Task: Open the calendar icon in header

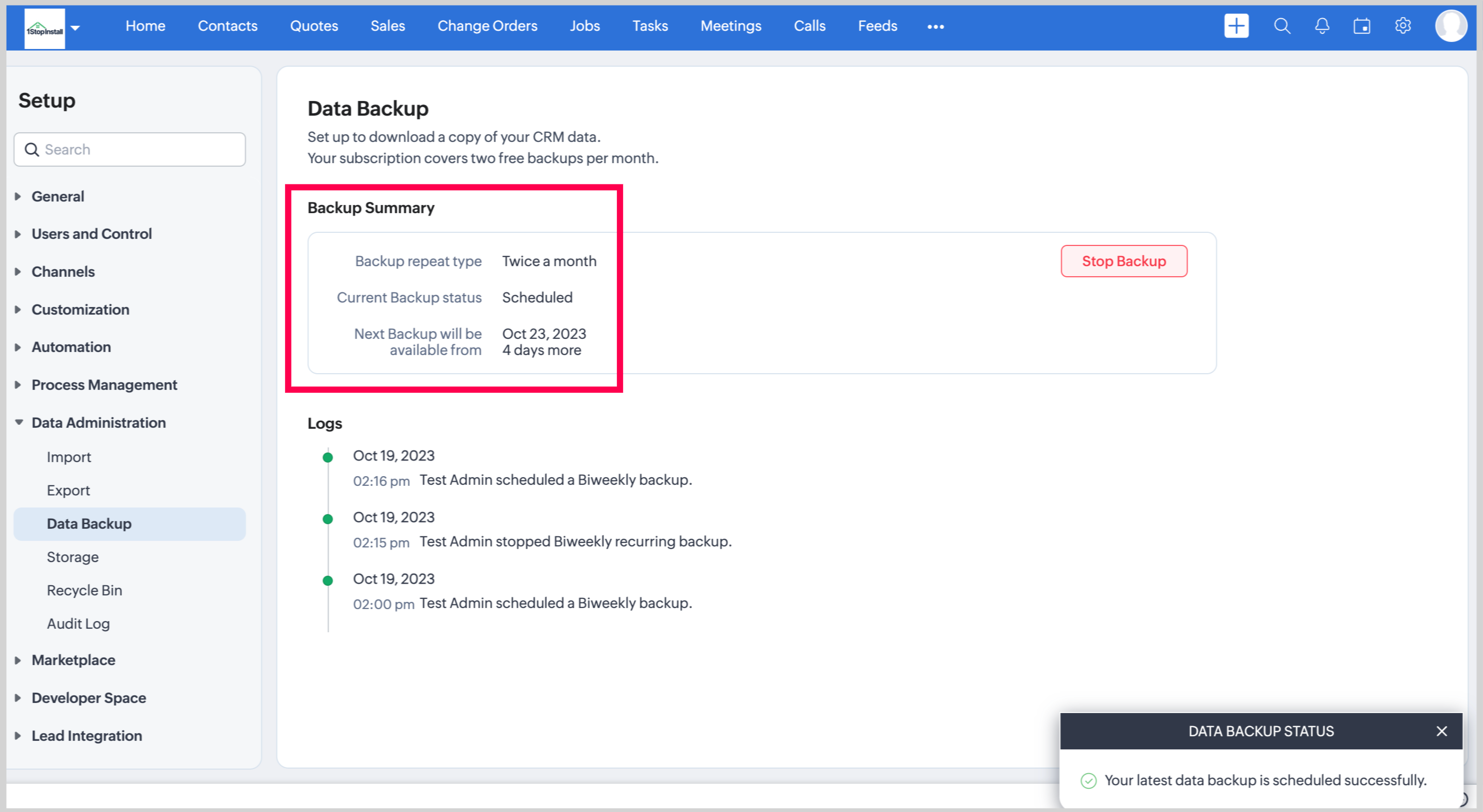Action: point(1362,26)
